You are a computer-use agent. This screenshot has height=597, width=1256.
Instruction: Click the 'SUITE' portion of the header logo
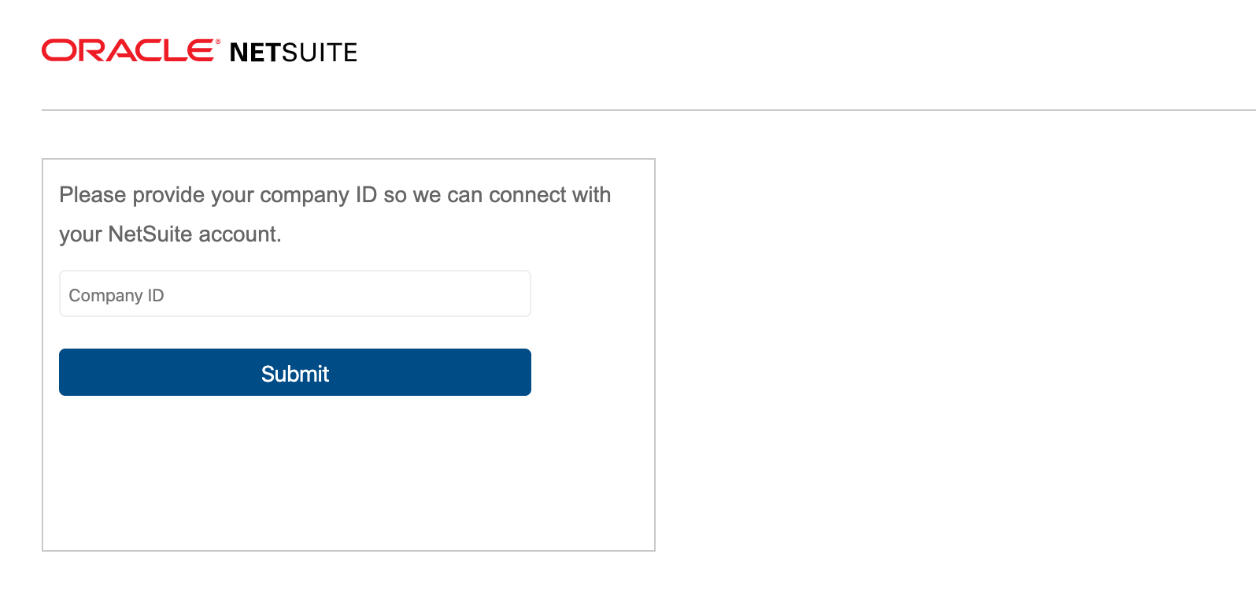click(320, 53)
